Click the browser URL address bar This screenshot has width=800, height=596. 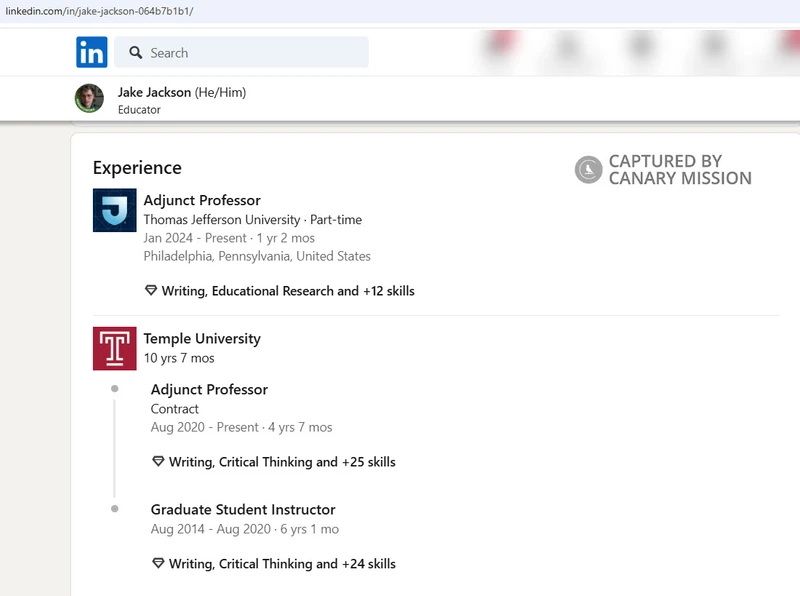400,11
